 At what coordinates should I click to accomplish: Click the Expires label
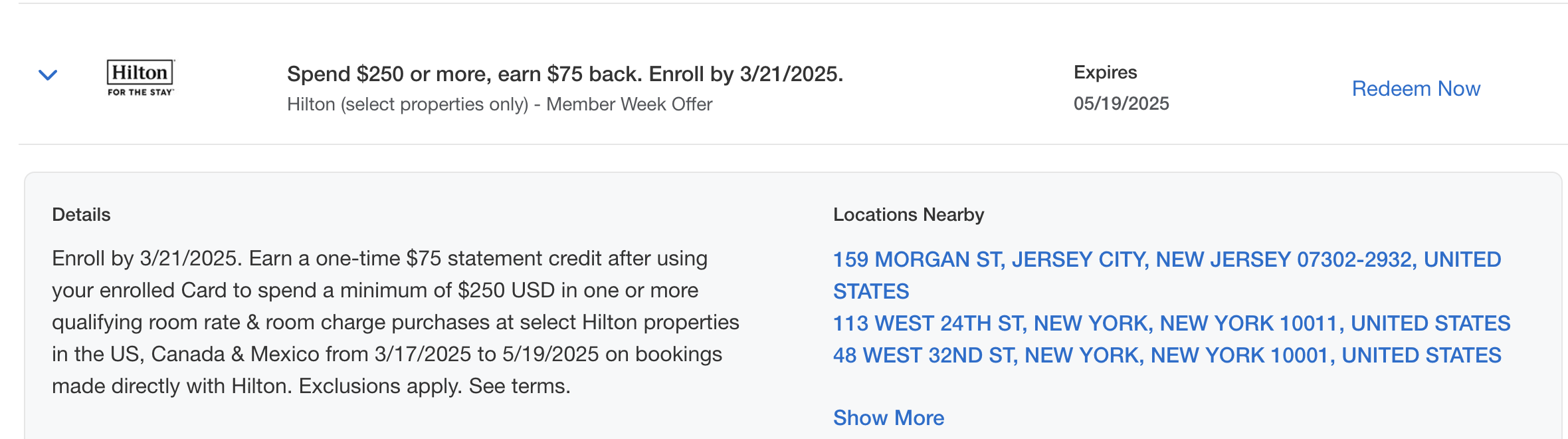click(1105, 72)
